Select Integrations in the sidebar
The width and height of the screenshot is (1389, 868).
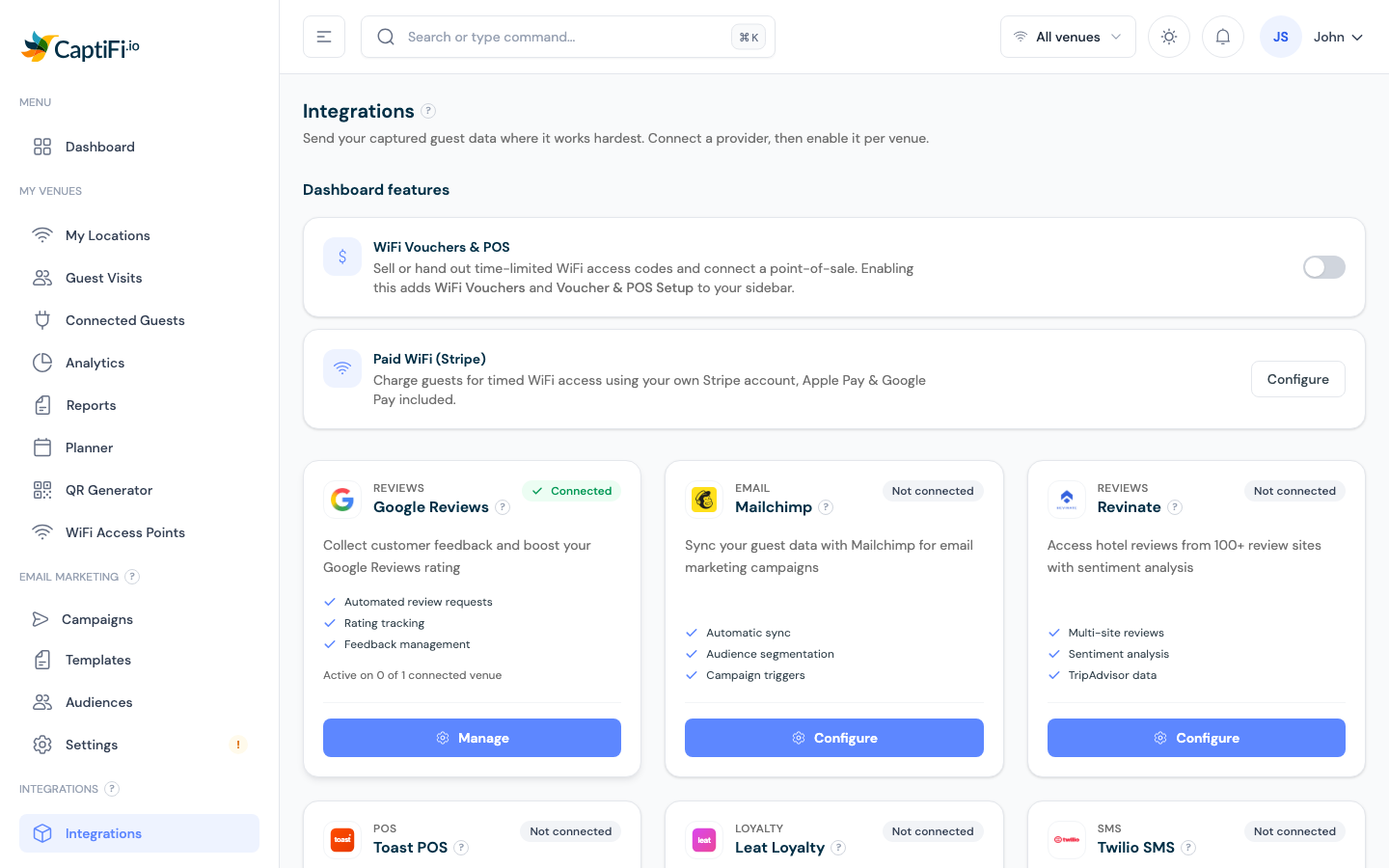(139, 833)
